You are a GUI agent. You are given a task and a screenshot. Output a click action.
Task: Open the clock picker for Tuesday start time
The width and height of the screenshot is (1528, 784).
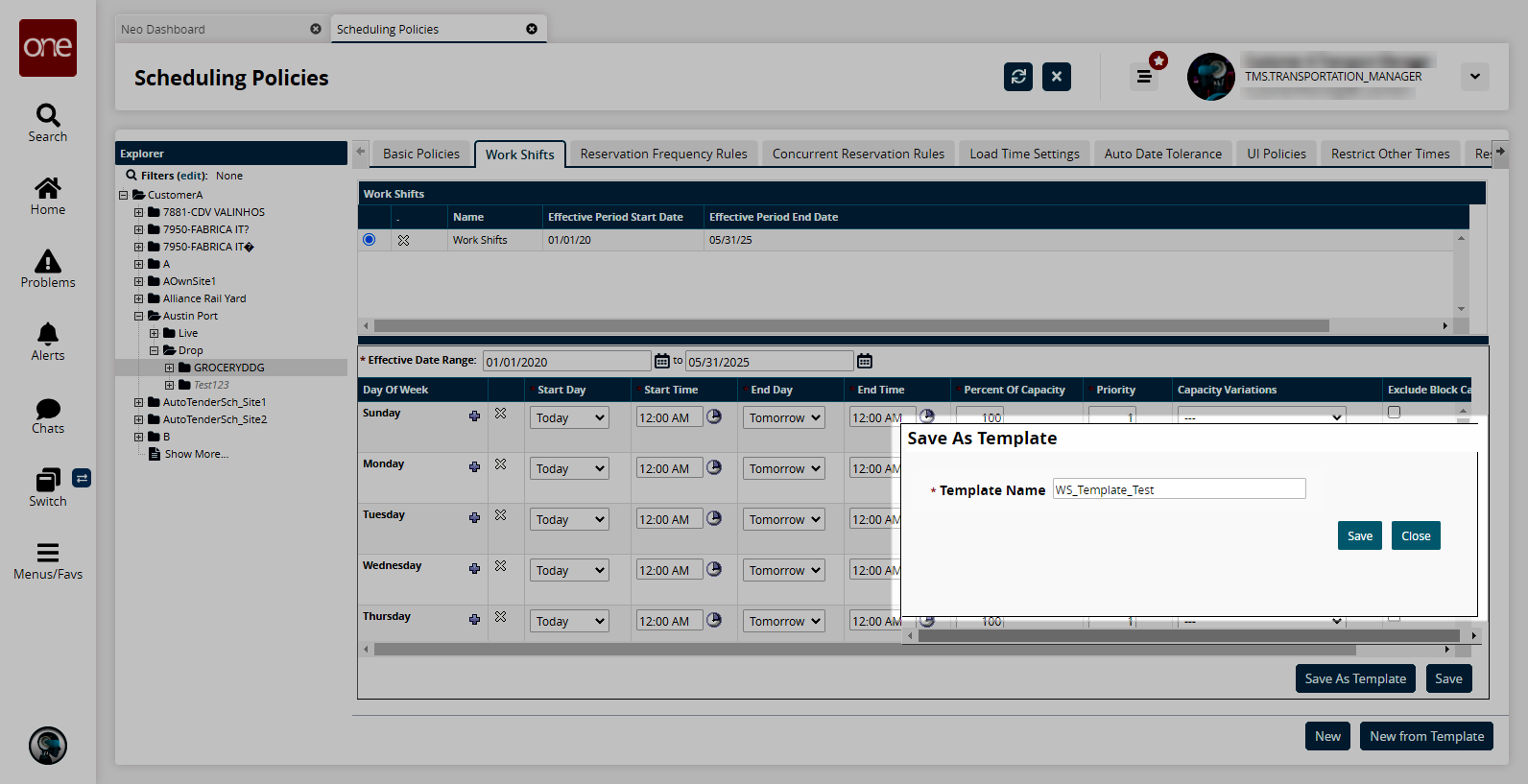coord(714,518)
